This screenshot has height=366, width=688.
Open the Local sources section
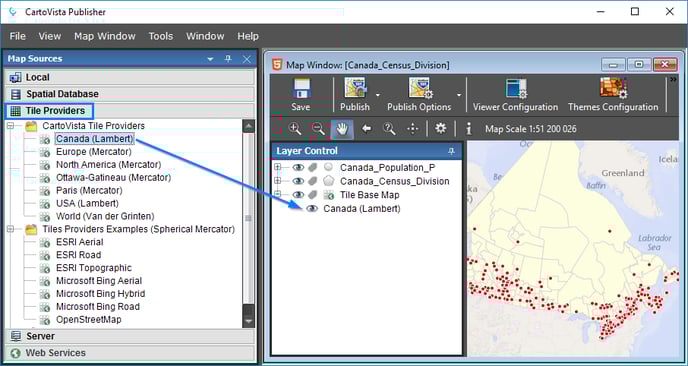[x=129, y=77]
